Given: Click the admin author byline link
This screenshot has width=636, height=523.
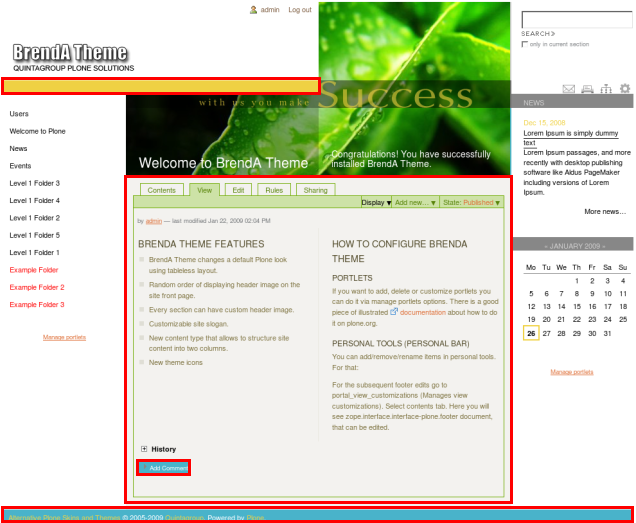Looking at the screenshot, I should pos(154,221).
